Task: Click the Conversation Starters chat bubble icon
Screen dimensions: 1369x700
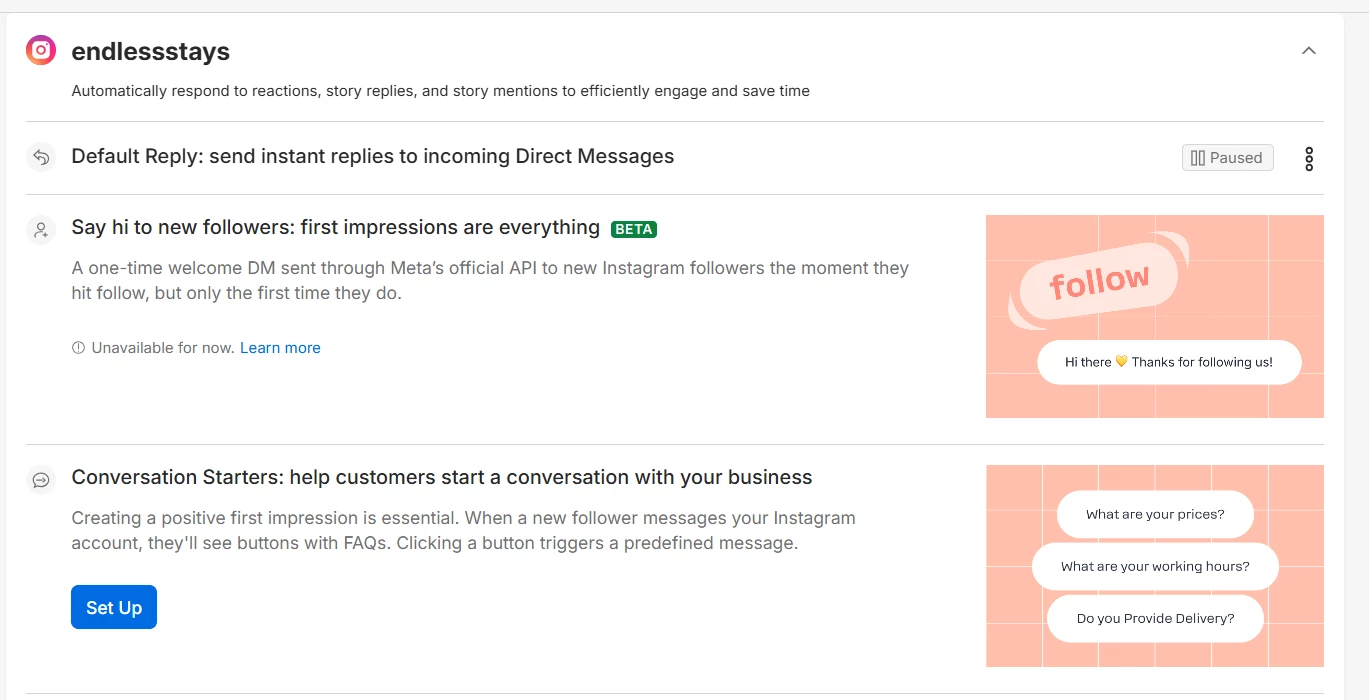Action: tap(41, 480)
